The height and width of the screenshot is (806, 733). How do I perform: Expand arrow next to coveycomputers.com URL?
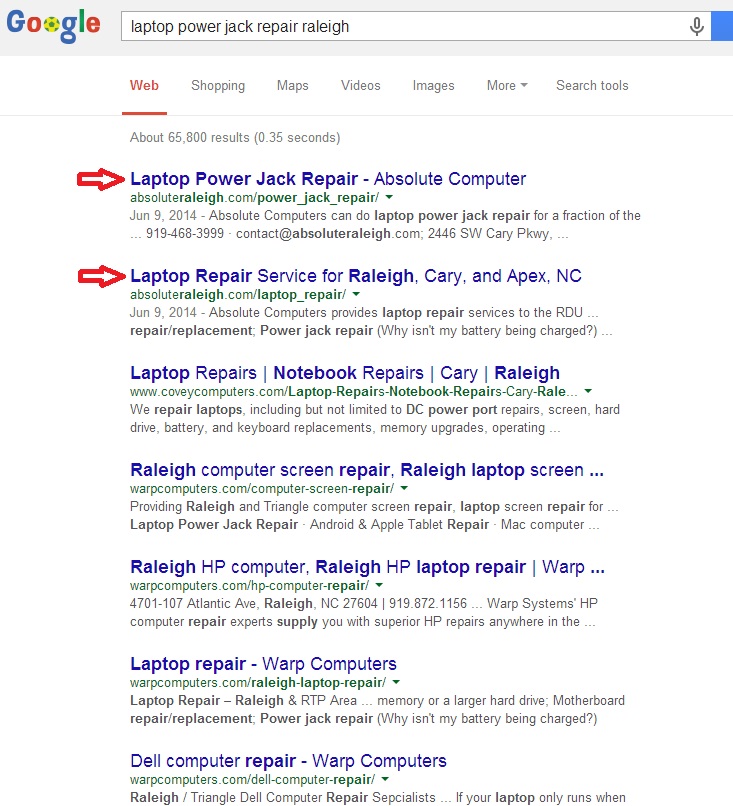[x=588, y=391]
